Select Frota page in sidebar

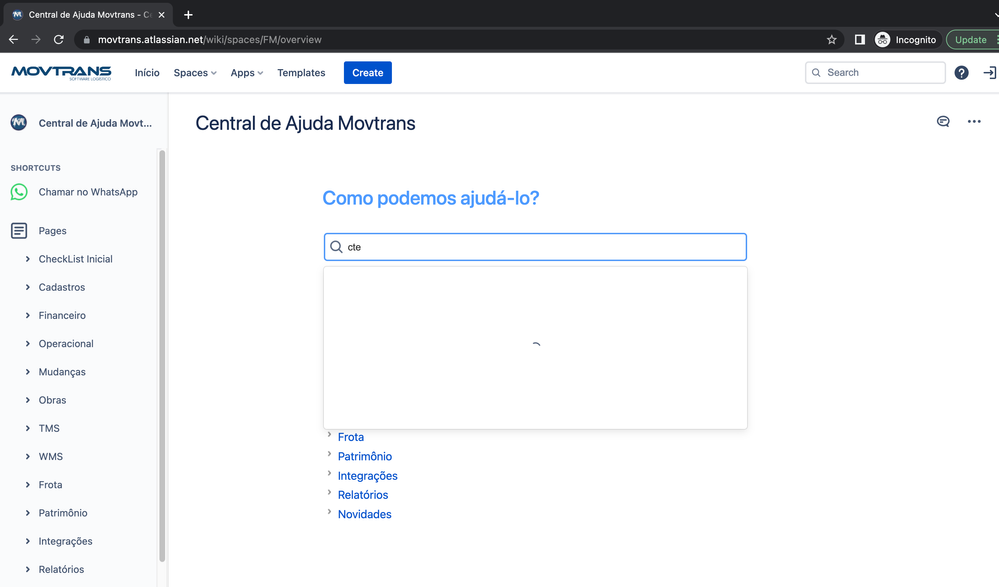50,484
